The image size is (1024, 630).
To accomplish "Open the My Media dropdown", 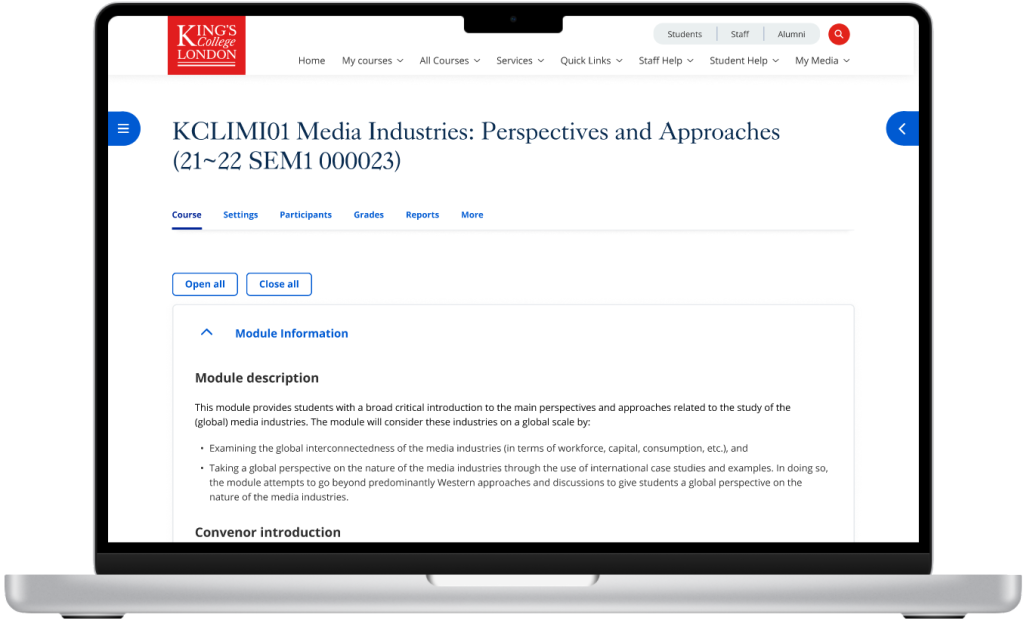I will pyautogui.click(x=822, y=61).
